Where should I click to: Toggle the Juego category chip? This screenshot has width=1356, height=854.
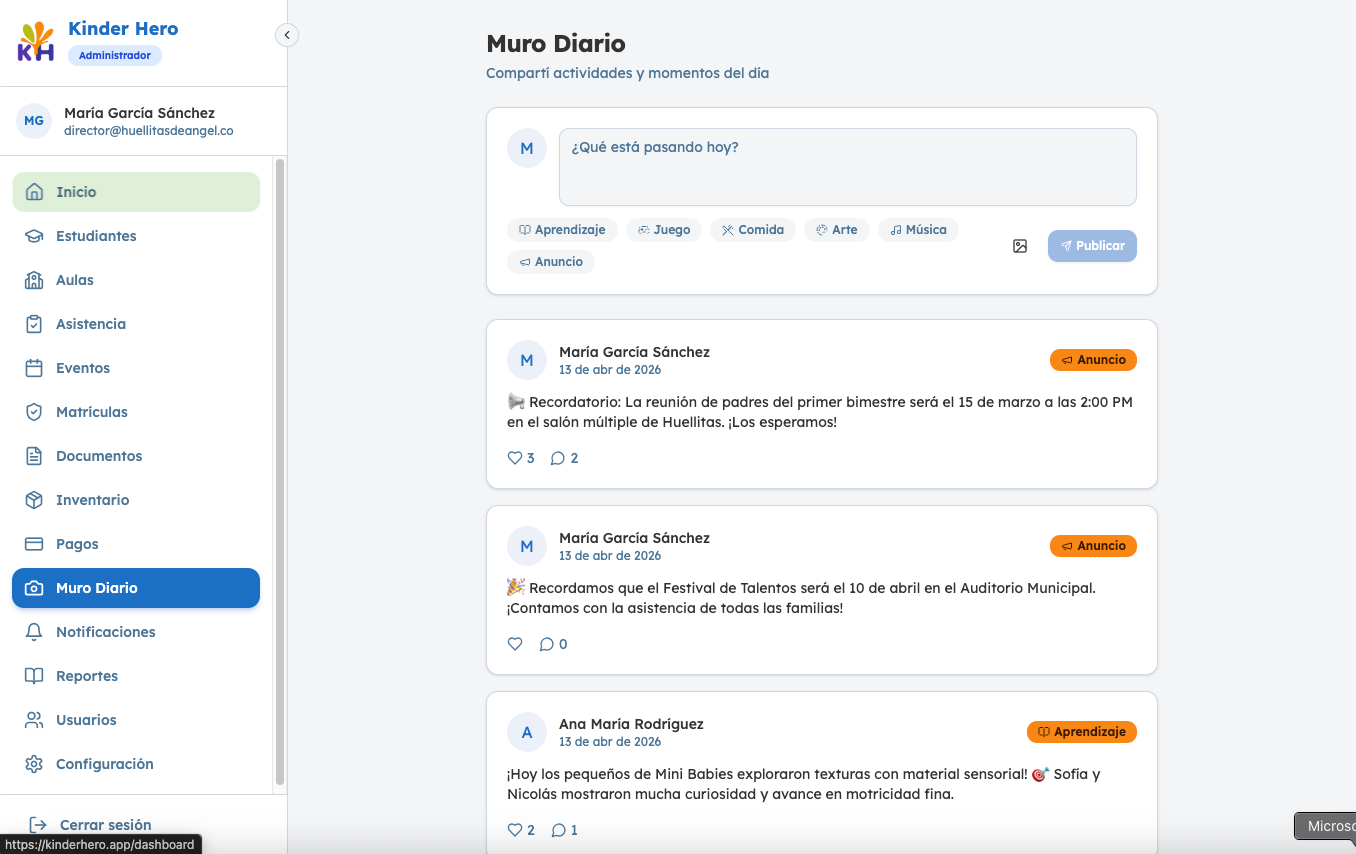[664, 230]
